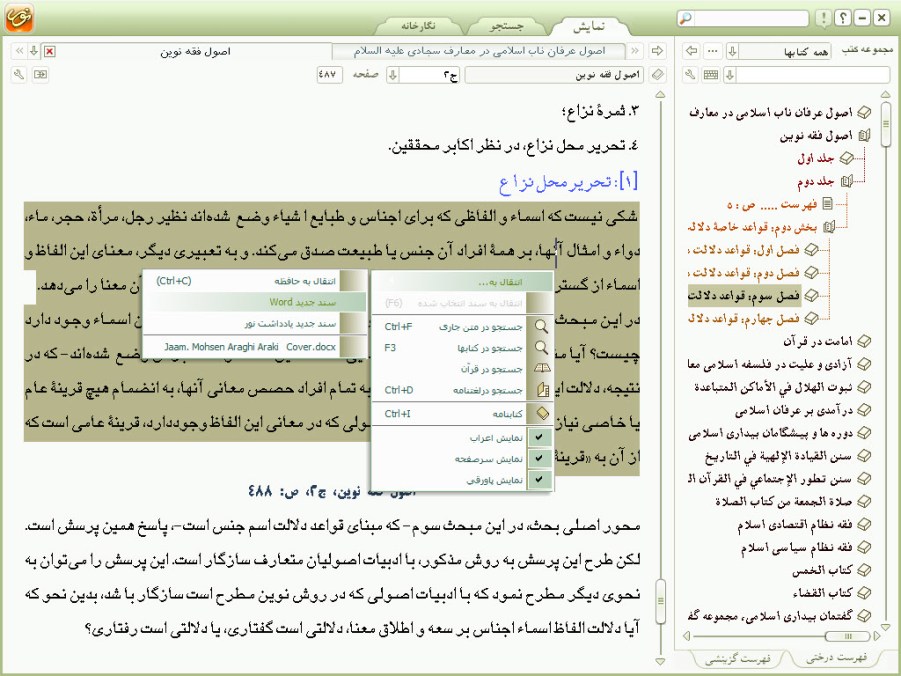Click the eraser icon beside the book title field
Image resolution: width=901 pixels, height=676 pixels.
[x=658, y=74]
